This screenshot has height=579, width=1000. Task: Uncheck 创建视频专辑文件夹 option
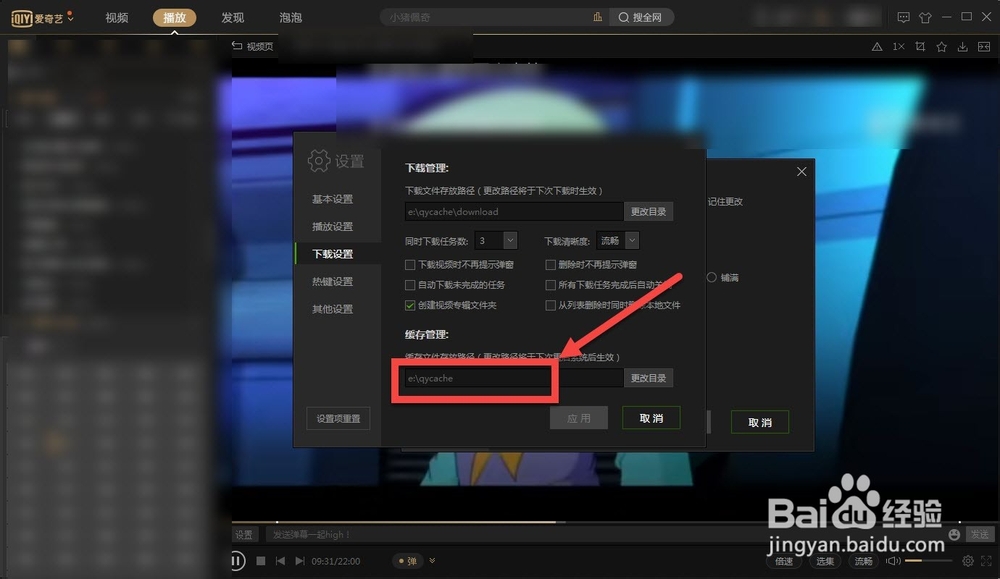[410, 304]
